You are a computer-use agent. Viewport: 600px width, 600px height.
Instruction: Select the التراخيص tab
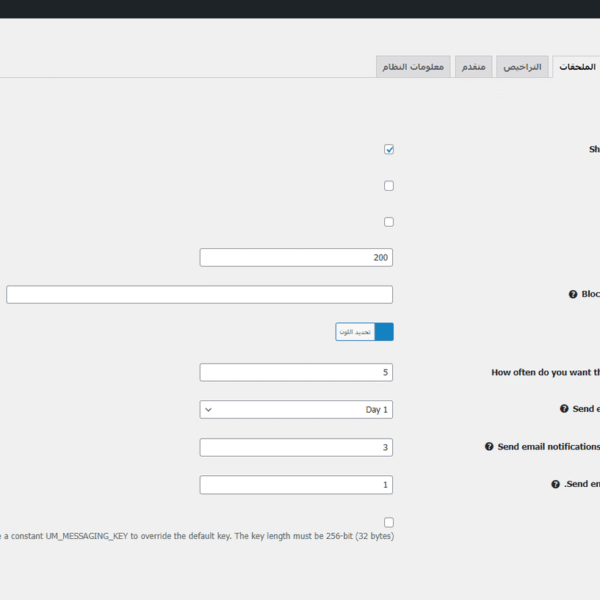pyautogui.click(x=522, y=67)
